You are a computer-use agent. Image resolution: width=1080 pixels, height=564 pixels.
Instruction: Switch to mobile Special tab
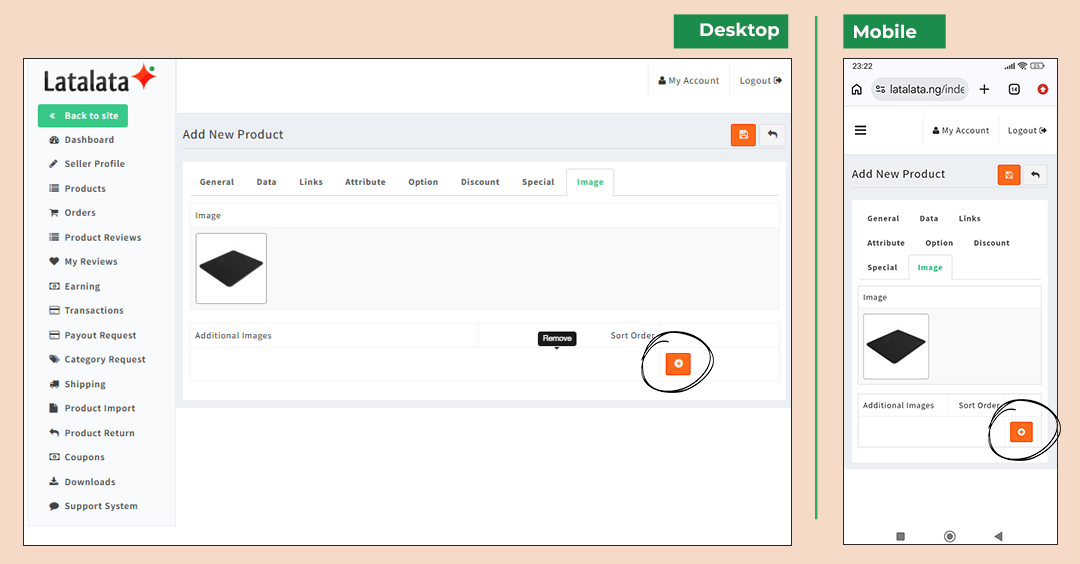point(882,268)
